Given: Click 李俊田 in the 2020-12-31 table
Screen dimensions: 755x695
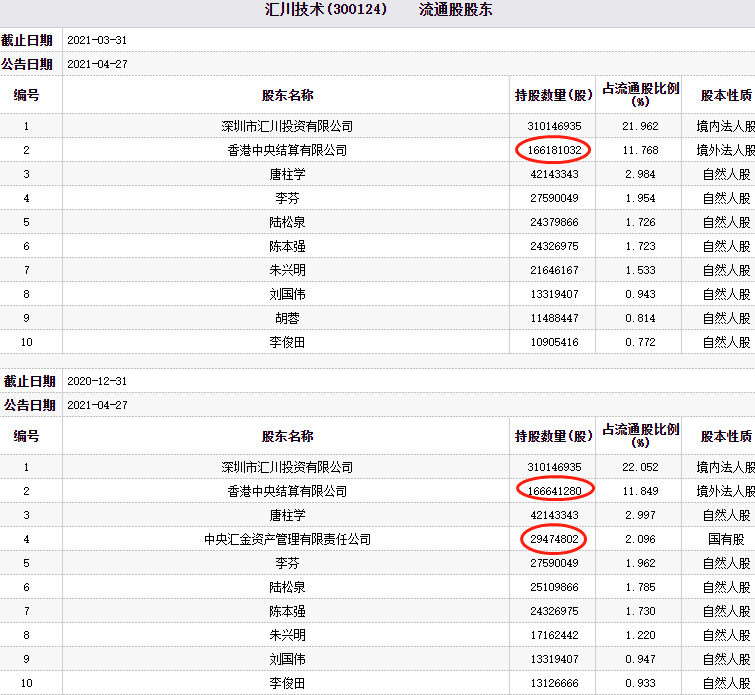Looking at the screenshot, I should point(287,683).
